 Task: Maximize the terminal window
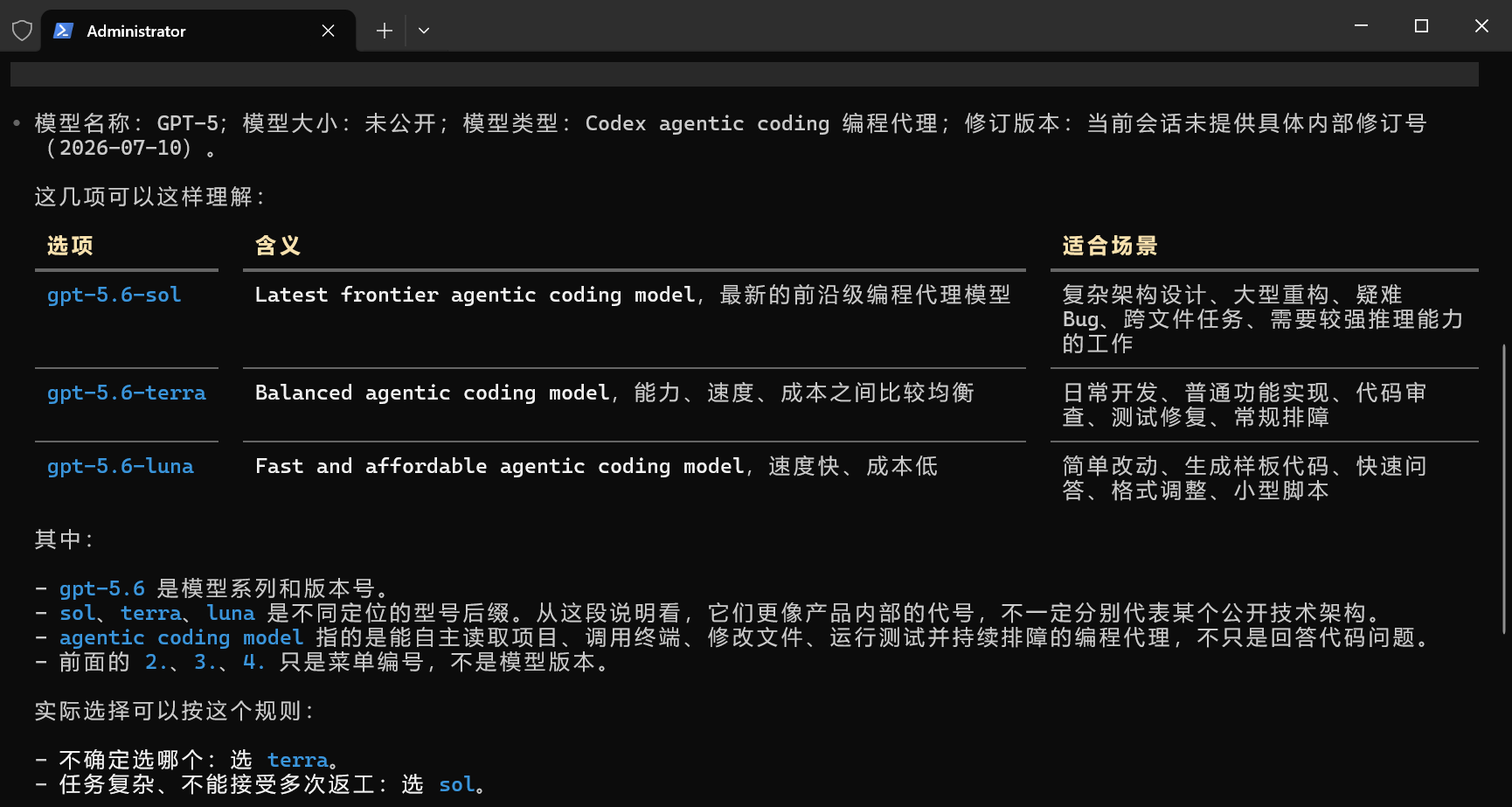1421,26
